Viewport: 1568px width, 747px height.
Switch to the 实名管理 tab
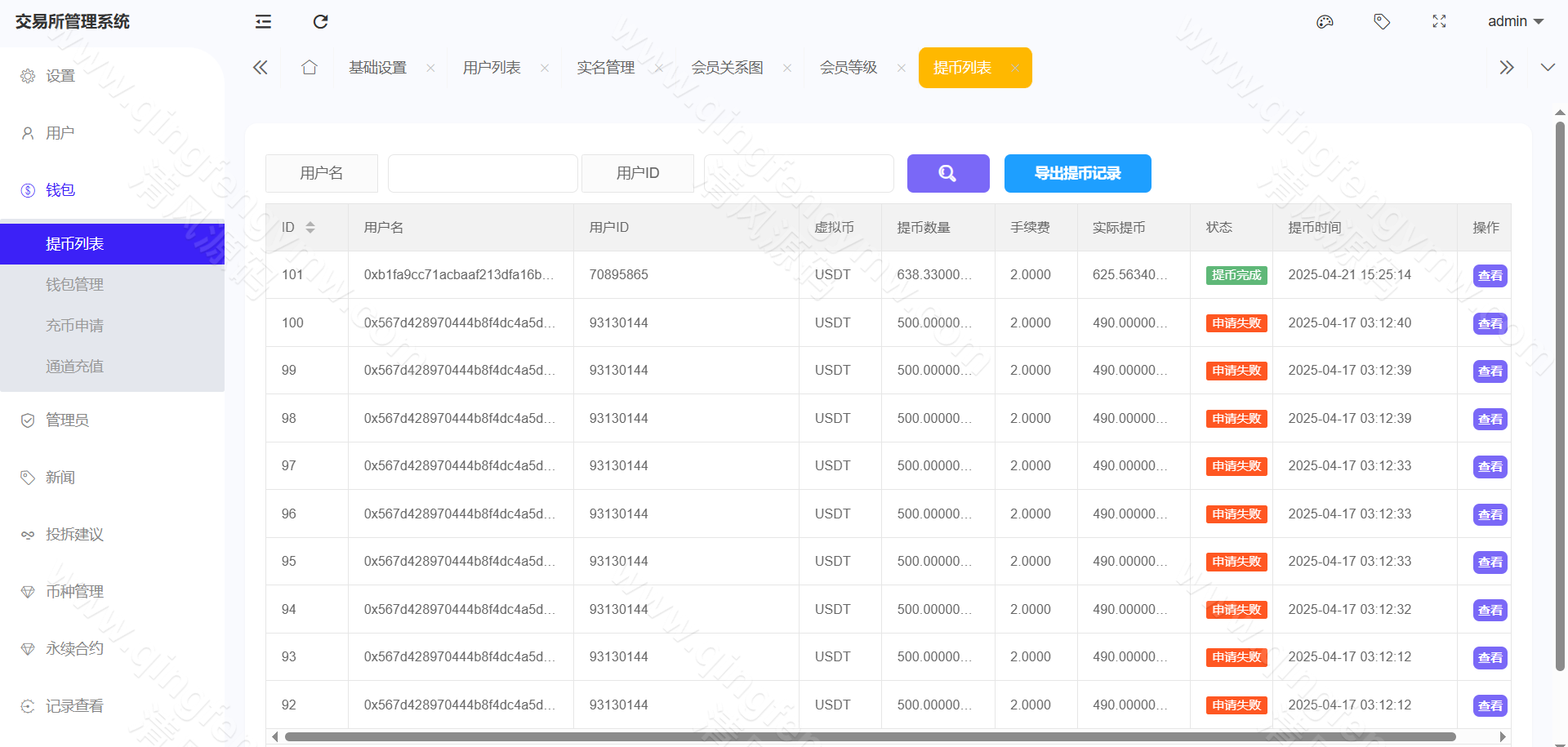605,68
